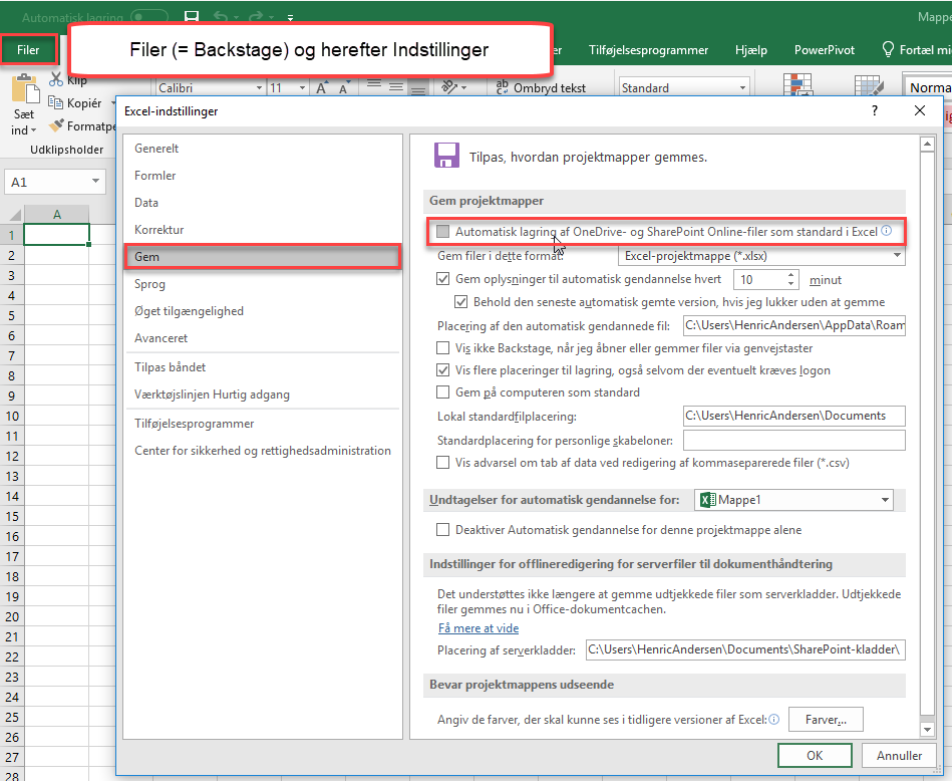Click the Format painter brush icon

pyautogui.click(x=56, y=125)
